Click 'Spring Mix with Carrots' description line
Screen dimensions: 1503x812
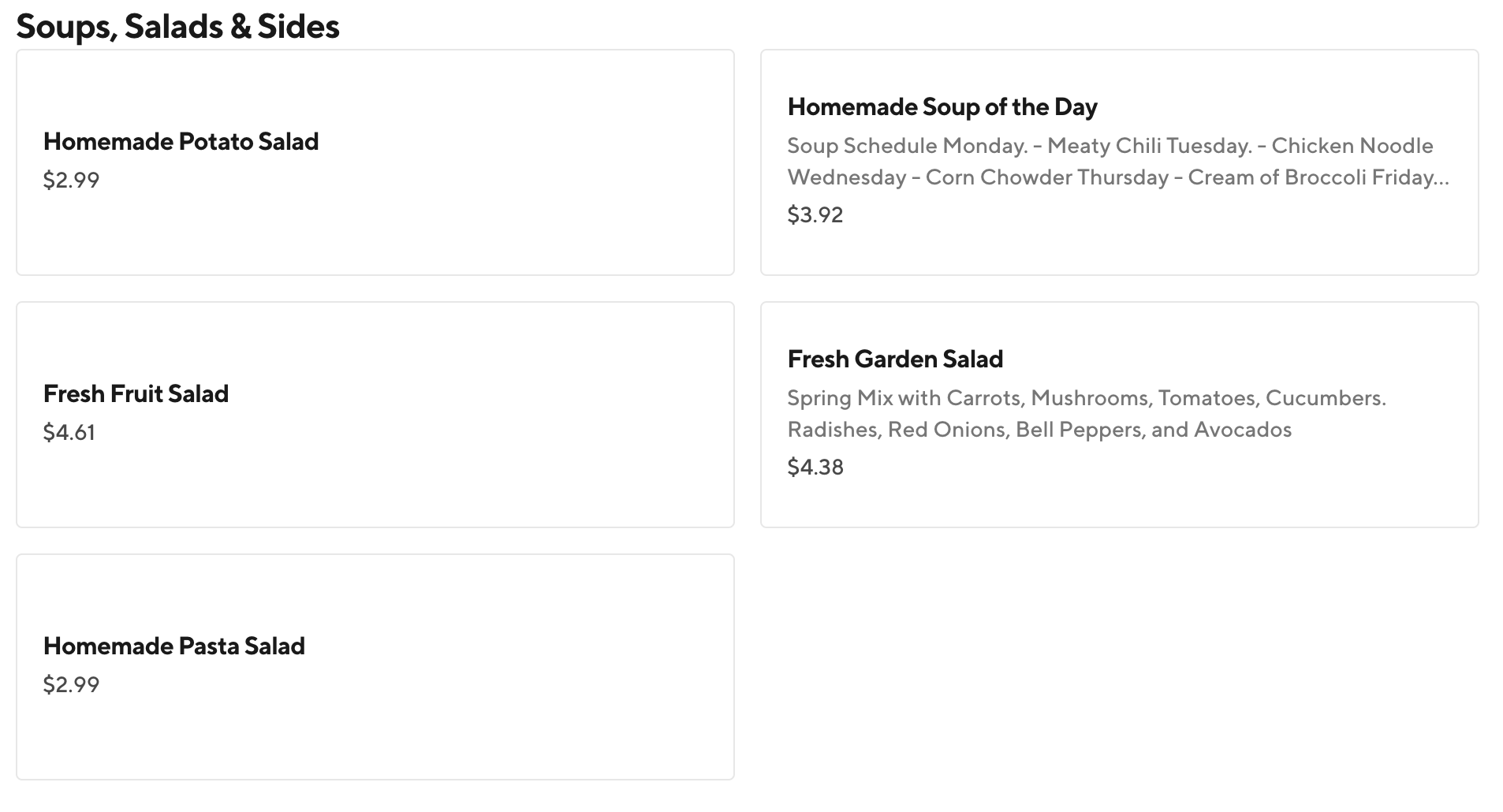tap(904, 398)
